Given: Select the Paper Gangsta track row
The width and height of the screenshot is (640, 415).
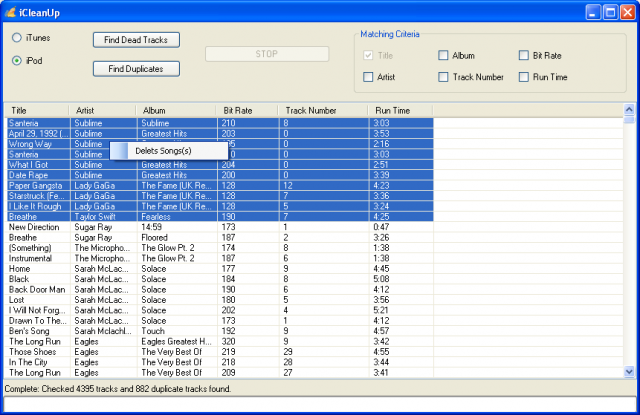Looking at the screenshot, I should click(x=220, y=186).
